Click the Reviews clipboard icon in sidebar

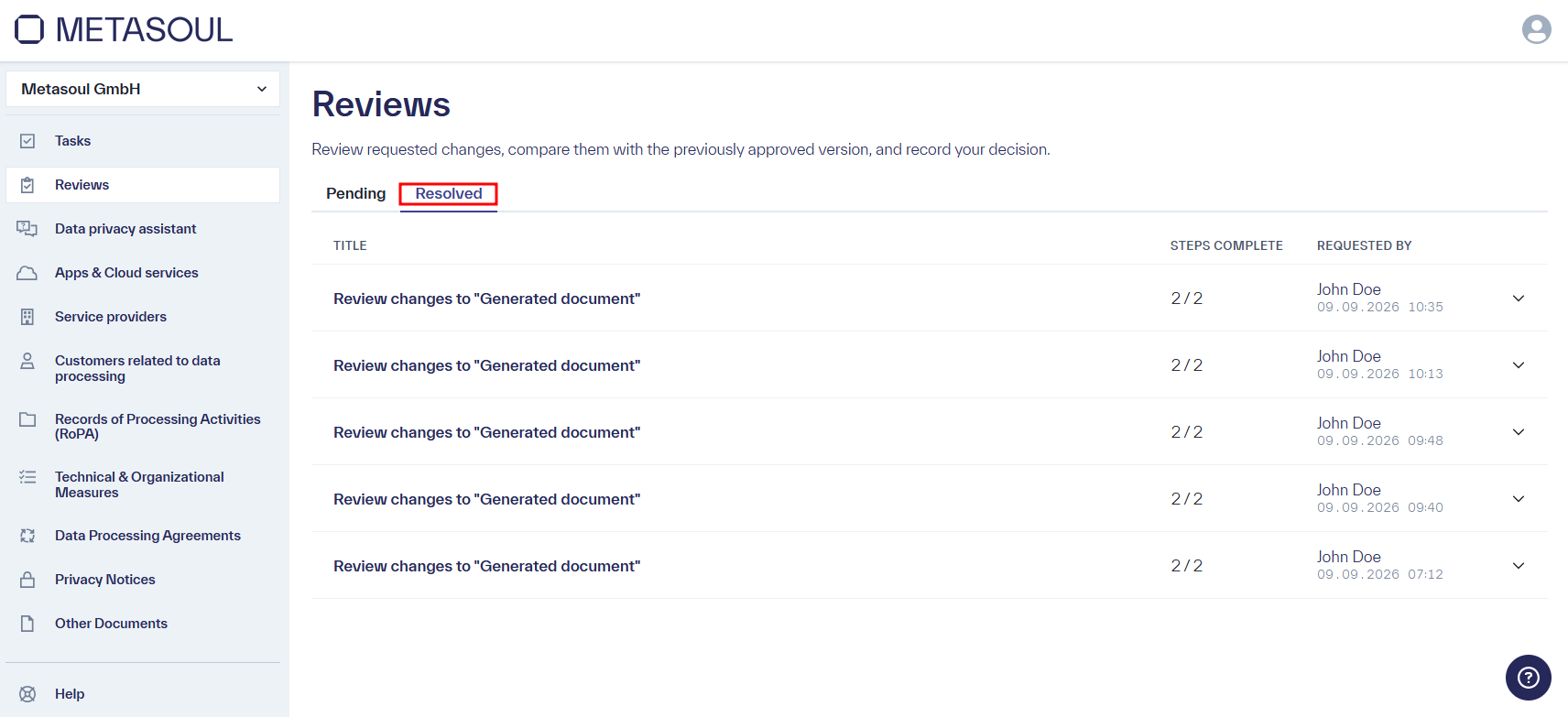27,185
